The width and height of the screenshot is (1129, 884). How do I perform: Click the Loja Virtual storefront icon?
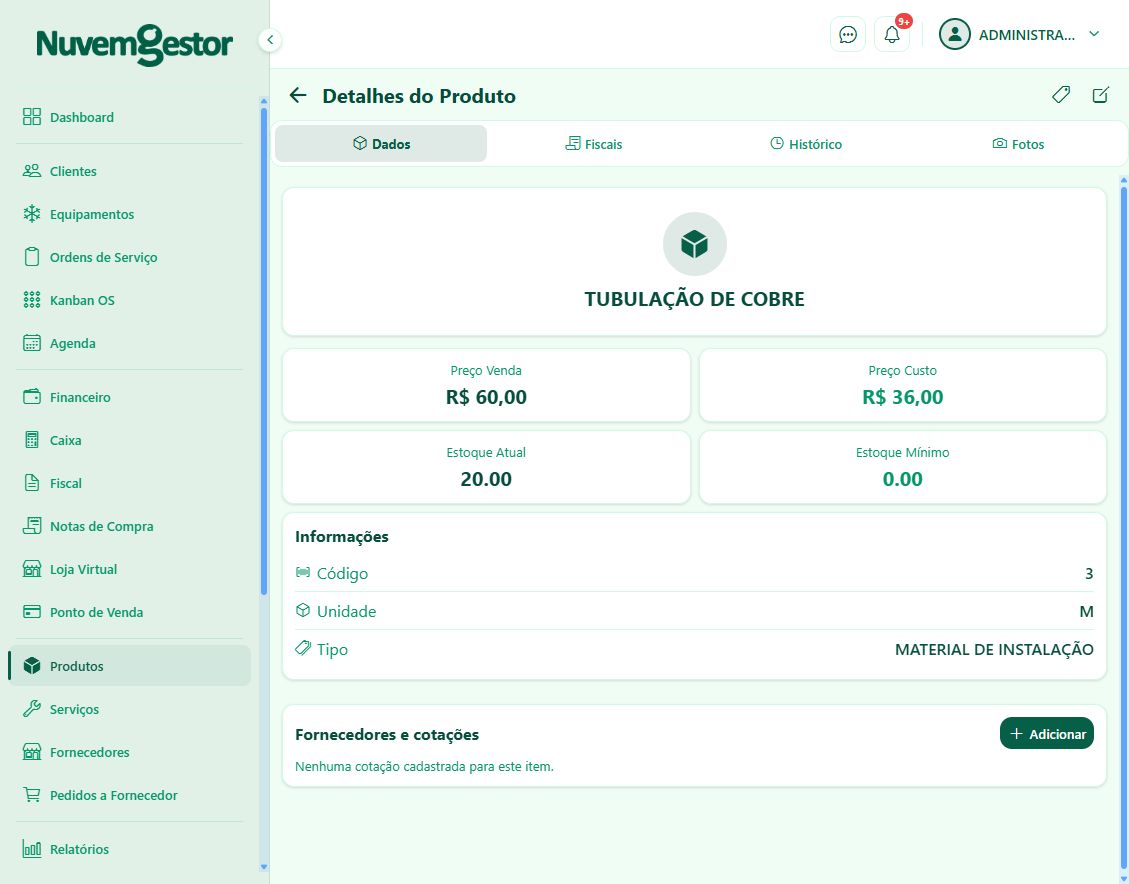(x=32, y=569)
